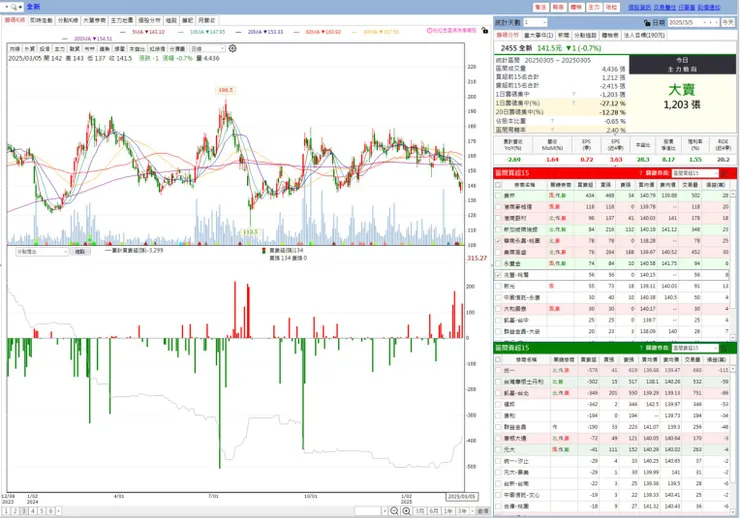This screenshot has height=518, width=740.
Task: Click the 2025/03/05 timeline date marker
Action: 461,497
